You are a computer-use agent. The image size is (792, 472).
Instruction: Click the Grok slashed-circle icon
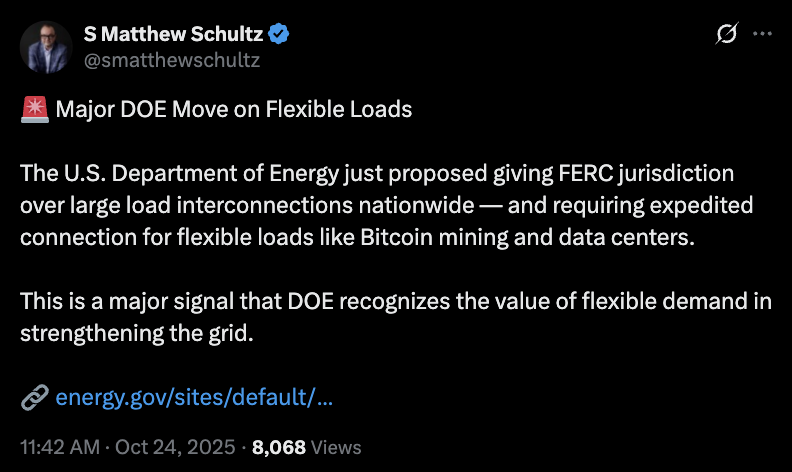727,34
